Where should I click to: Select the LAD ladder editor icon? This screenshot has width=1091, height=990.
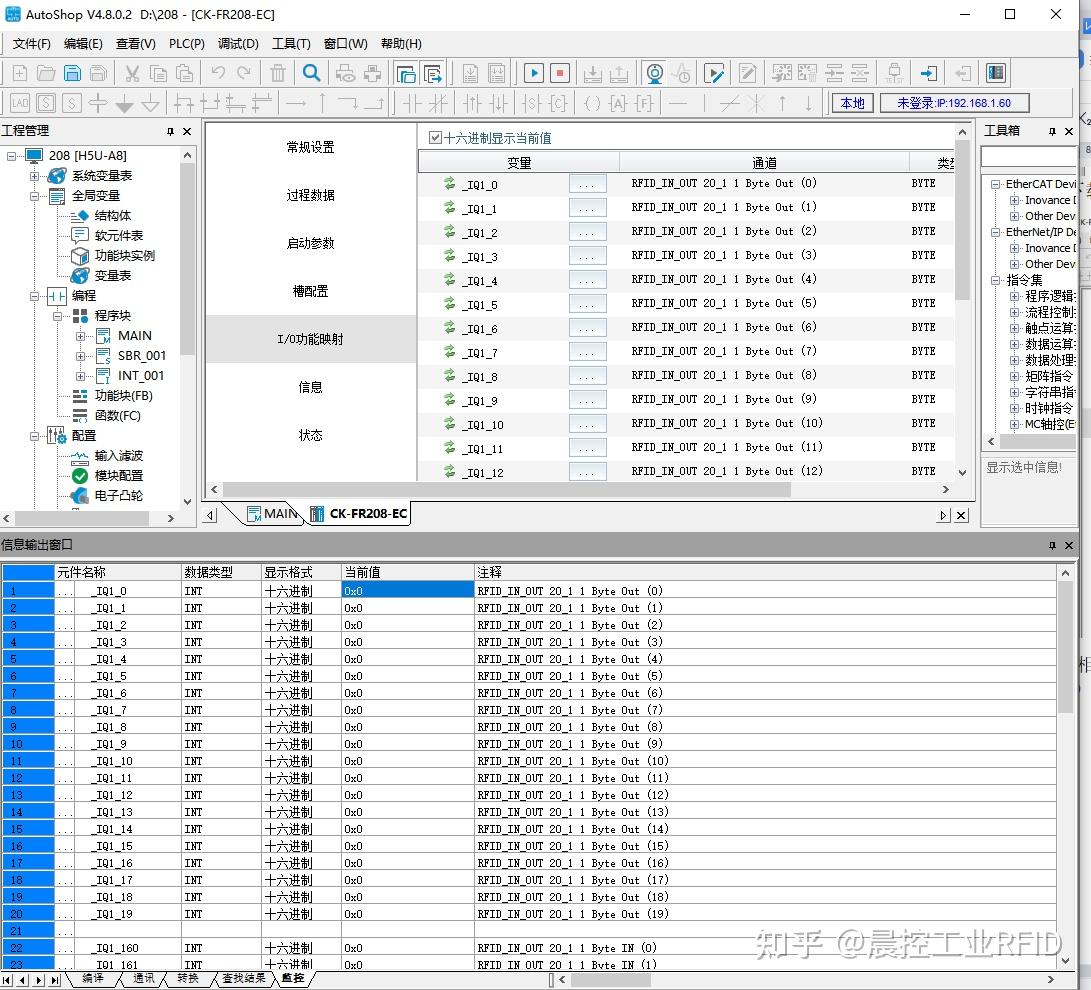tap(17, 102)
